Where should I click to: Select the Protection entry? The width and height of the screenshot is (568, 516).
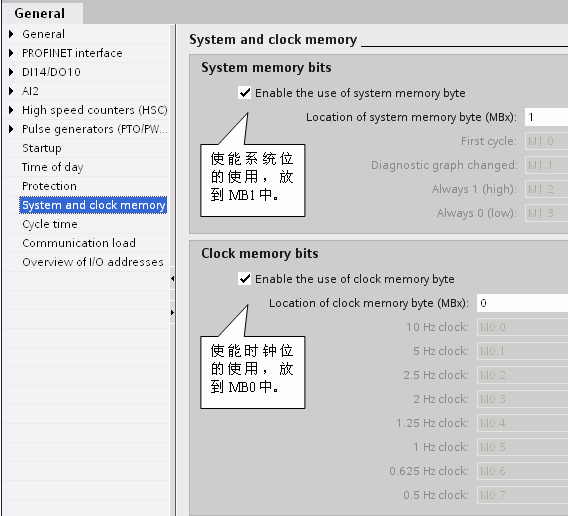coord(49,186)
